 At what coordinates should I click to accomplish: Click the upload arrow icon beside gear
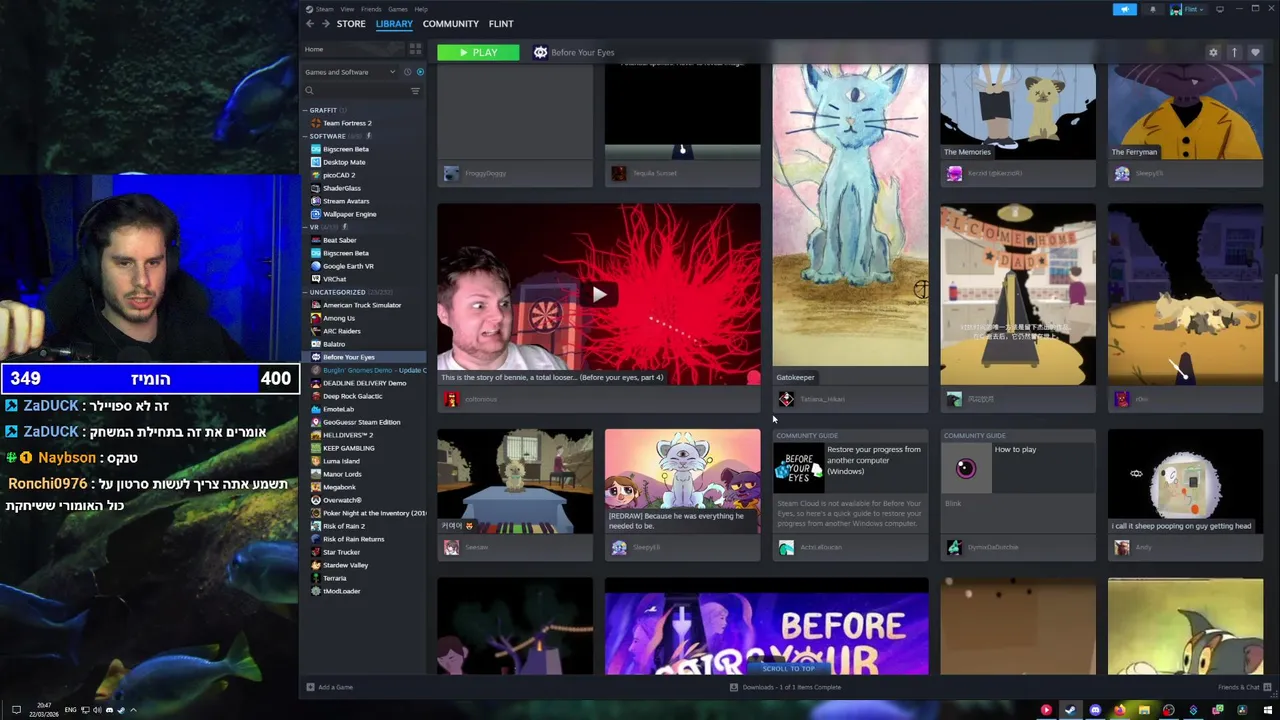click(x=1234, y=52)
